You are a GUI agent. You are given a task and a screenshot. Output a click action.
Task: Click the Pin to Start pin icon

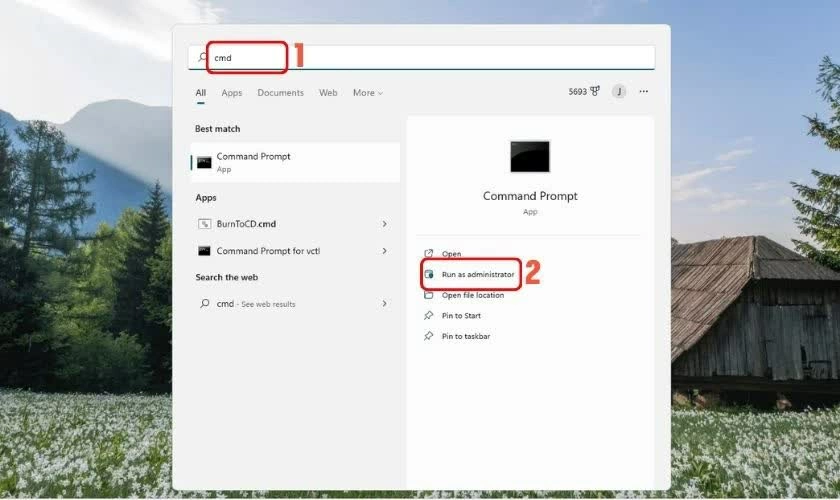click(x=429, y=316)
